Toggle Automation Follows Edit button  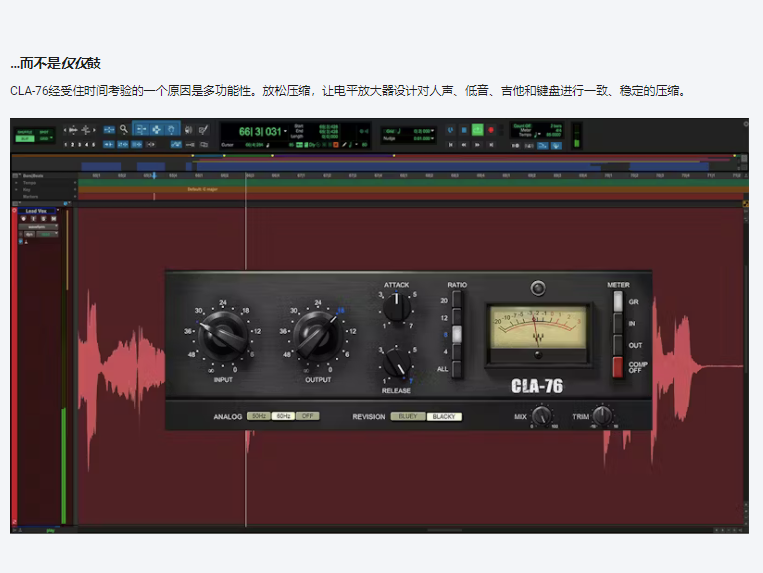[176, 144]
